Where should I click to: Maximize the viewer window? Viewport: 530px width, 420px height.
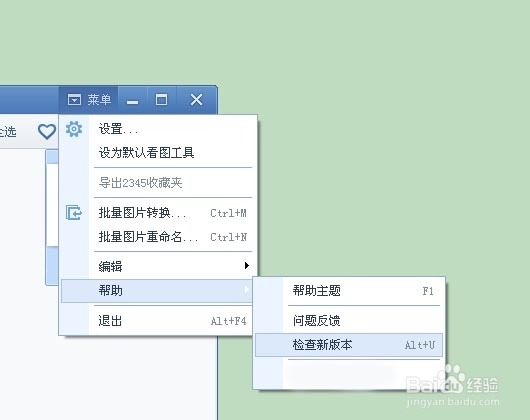coord(161,100)
